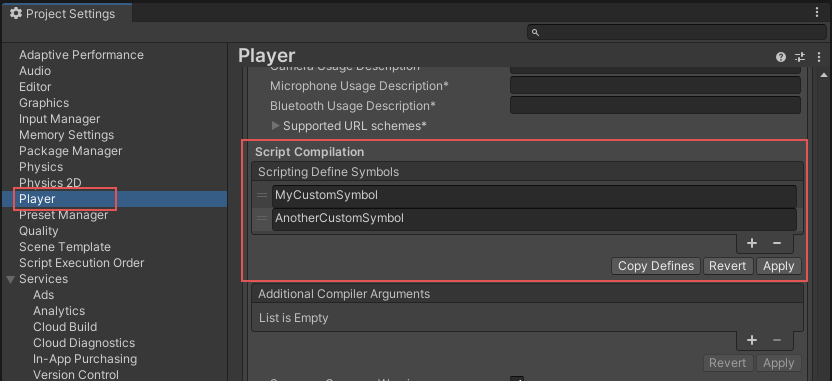Open Physics settings category
832x381 pixels.
point(41,167)
